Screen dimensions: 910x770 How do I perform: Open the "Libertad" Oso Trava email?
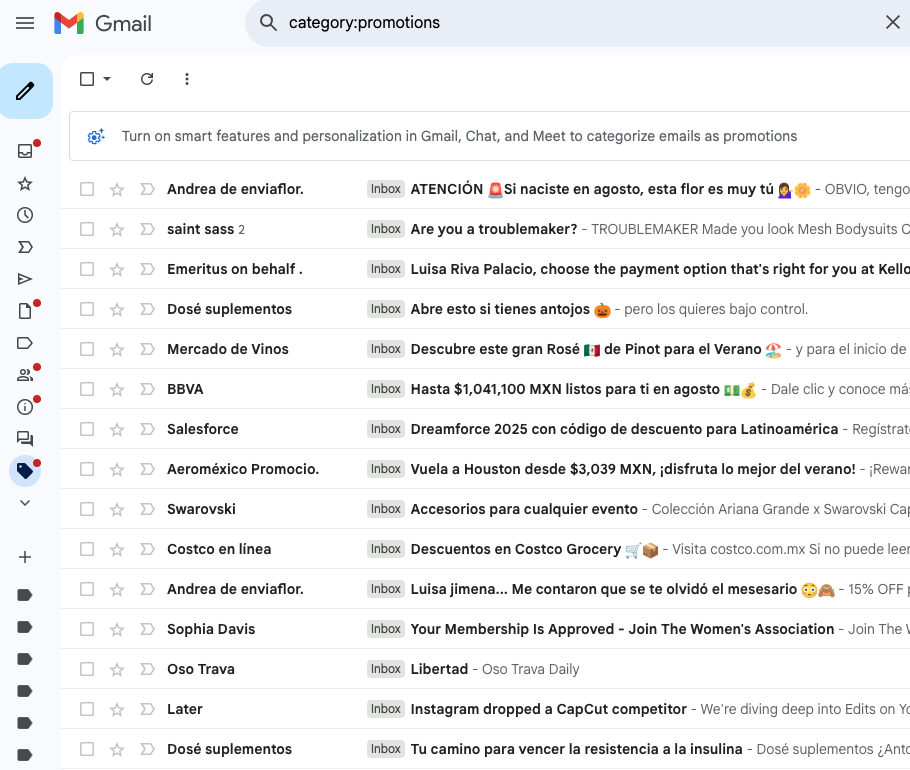point(439,669)
